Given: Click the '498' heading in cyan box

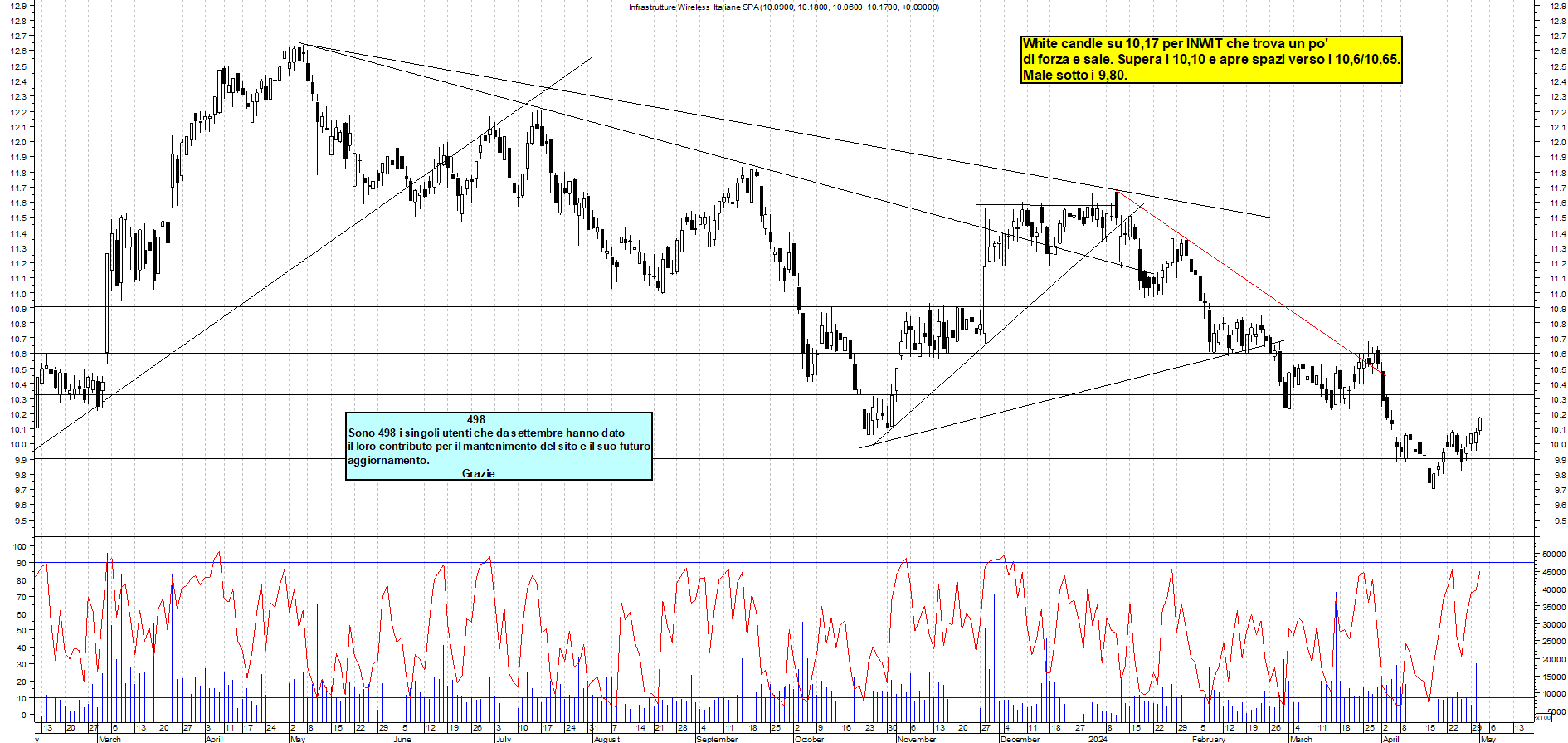Looking at the screenshot, I should (x=475, y=419).
